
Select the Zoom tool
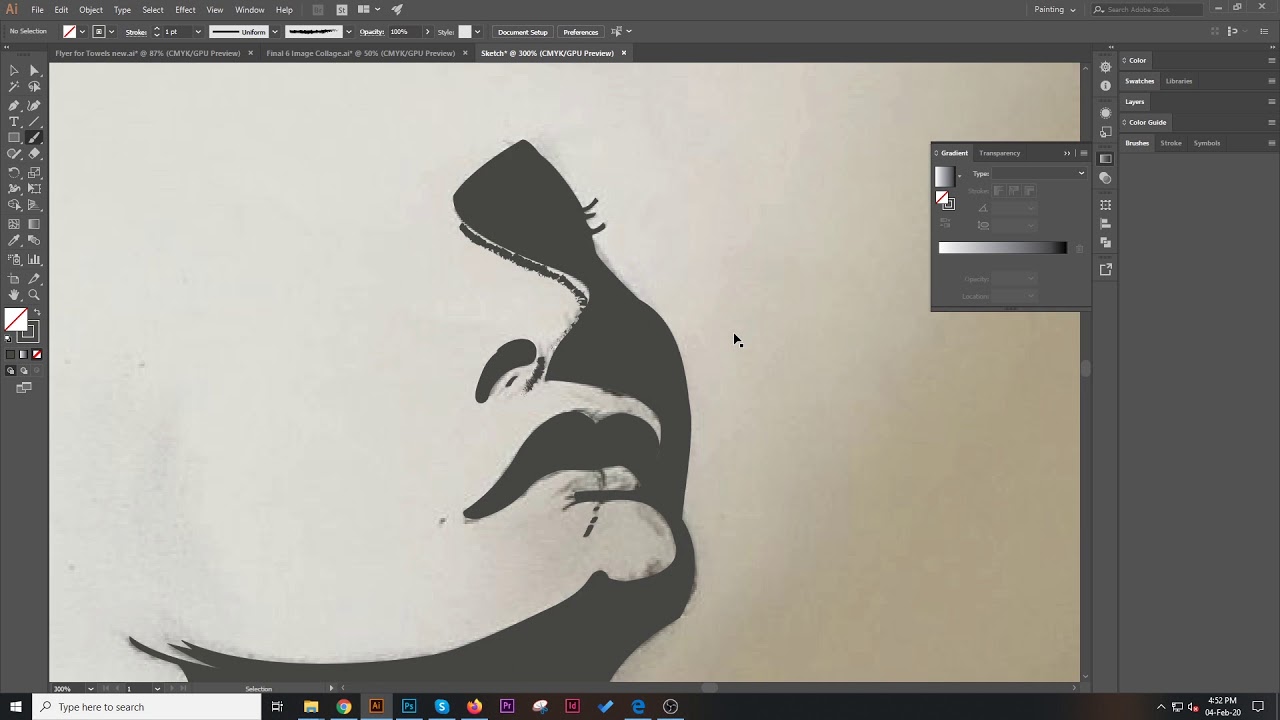34,295
